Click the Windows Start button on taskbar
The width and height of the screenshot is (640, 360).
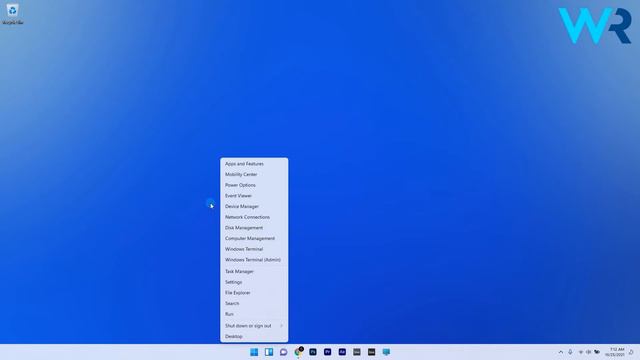[254, 352]
